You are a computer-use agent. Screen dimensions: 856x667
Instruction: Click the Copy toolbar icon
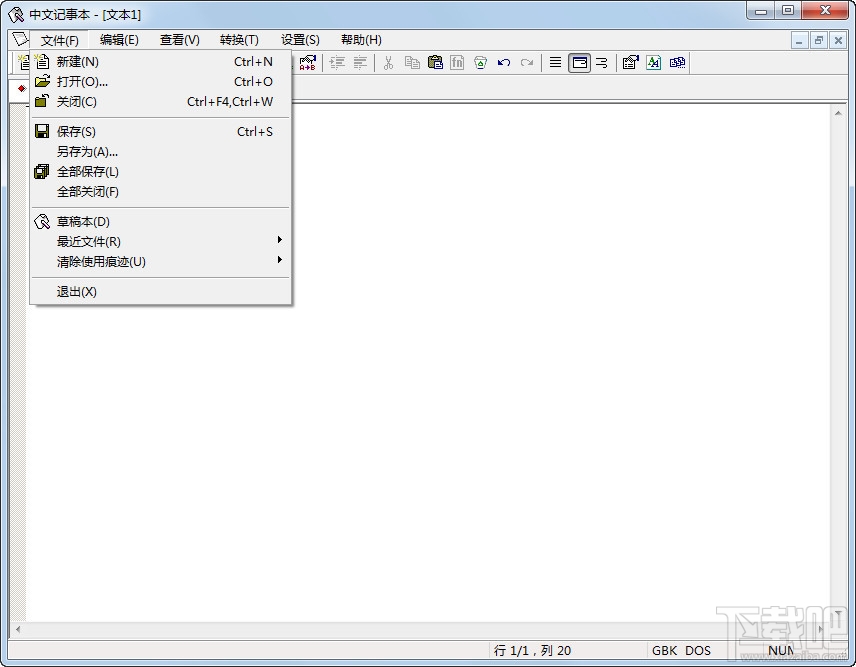pyautogui.click(x=412, y=63)
